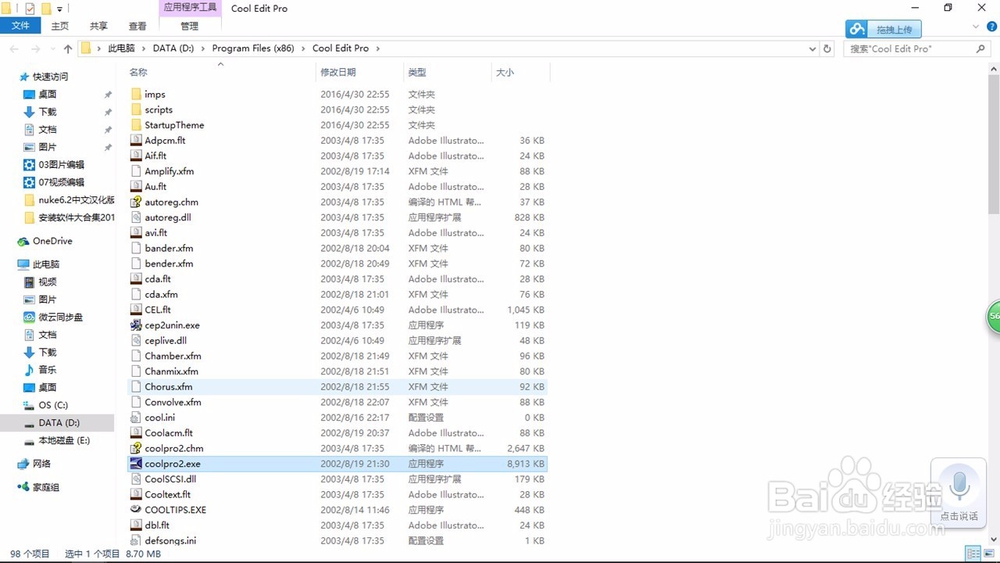This screenshot has width=1000, height=563.
Task: Expand the ribbon with the chevron
Action: click(x=975, y=26)
